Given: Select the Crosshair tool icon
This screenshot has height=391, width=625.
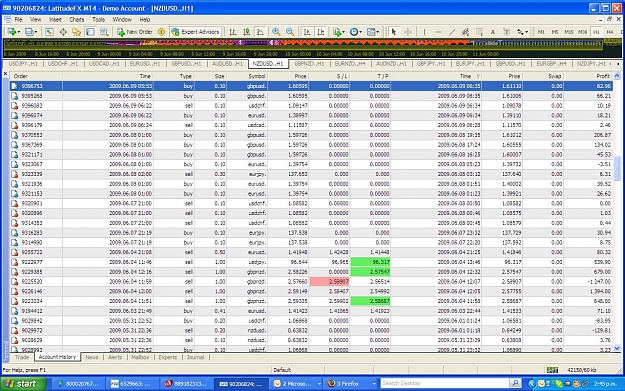Looking at the screenshot, I should tap(408, 32).
